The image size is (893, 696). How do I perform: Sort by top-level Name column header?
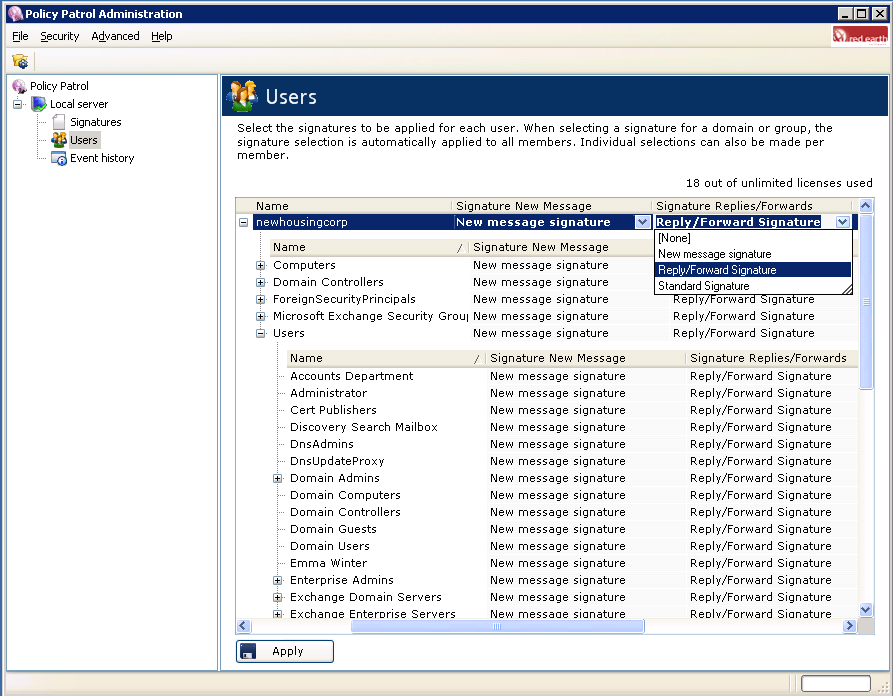tap(352, 206)
